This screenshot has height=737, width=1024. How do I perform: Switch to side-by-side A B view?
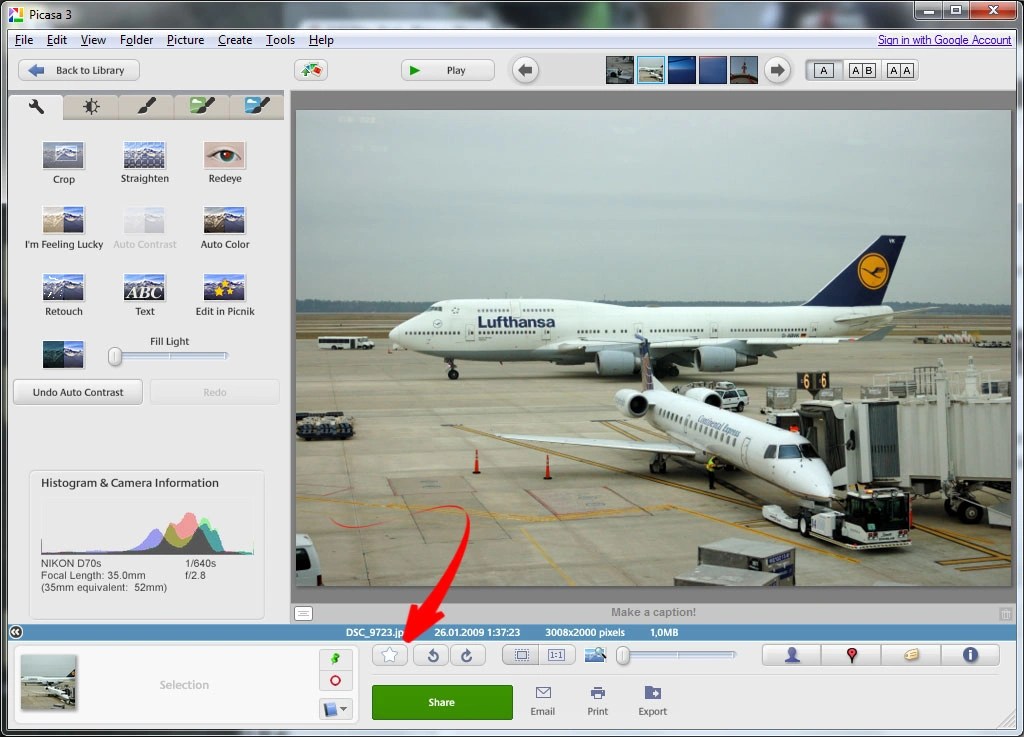click(x=862, y=71)
